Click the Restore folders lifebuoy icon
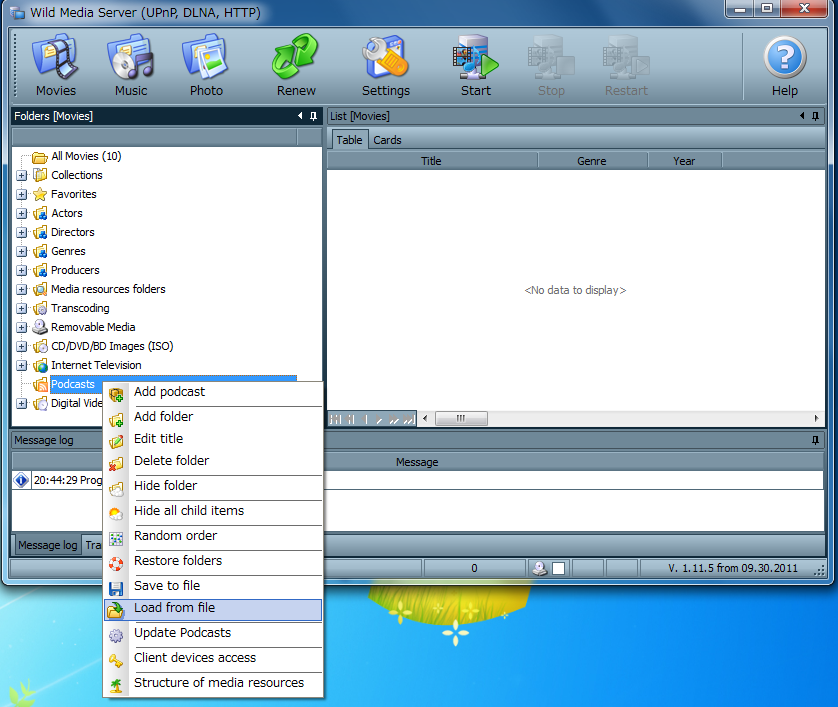This screenshot has height=707, width=838. coord(116,564)
